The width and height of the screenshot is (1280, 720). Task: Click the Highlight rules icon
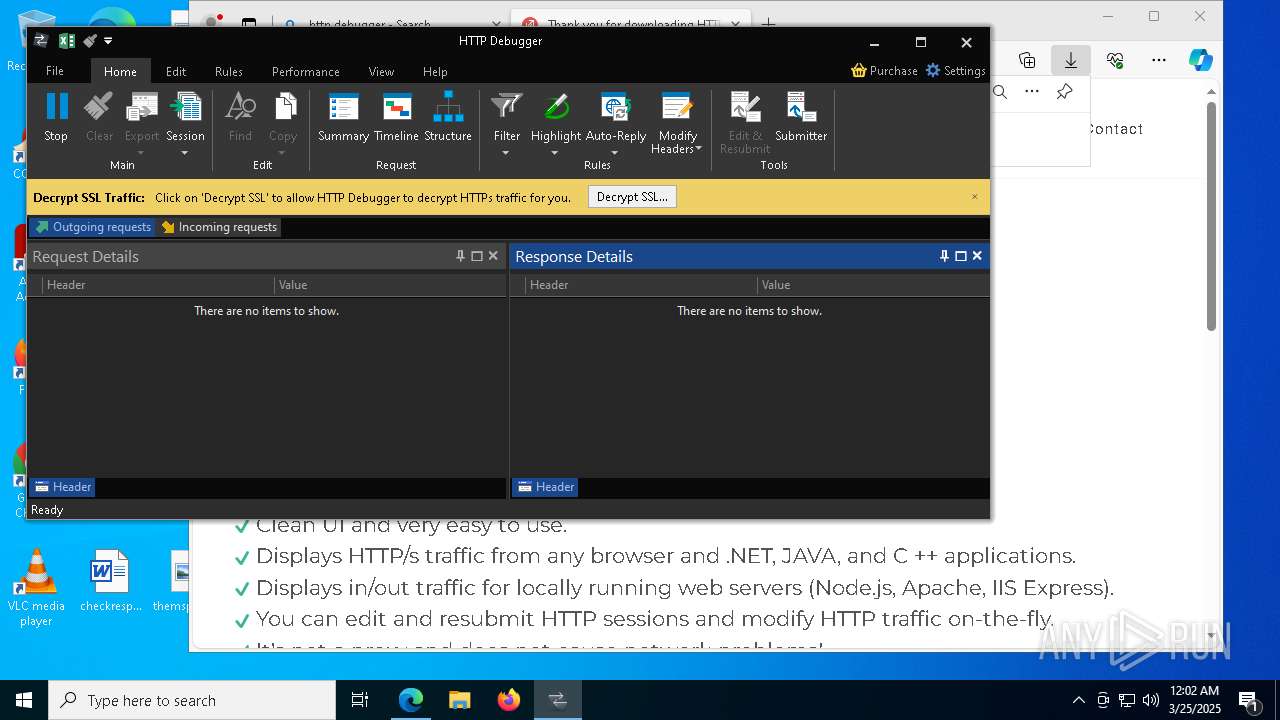pos(556,106)
